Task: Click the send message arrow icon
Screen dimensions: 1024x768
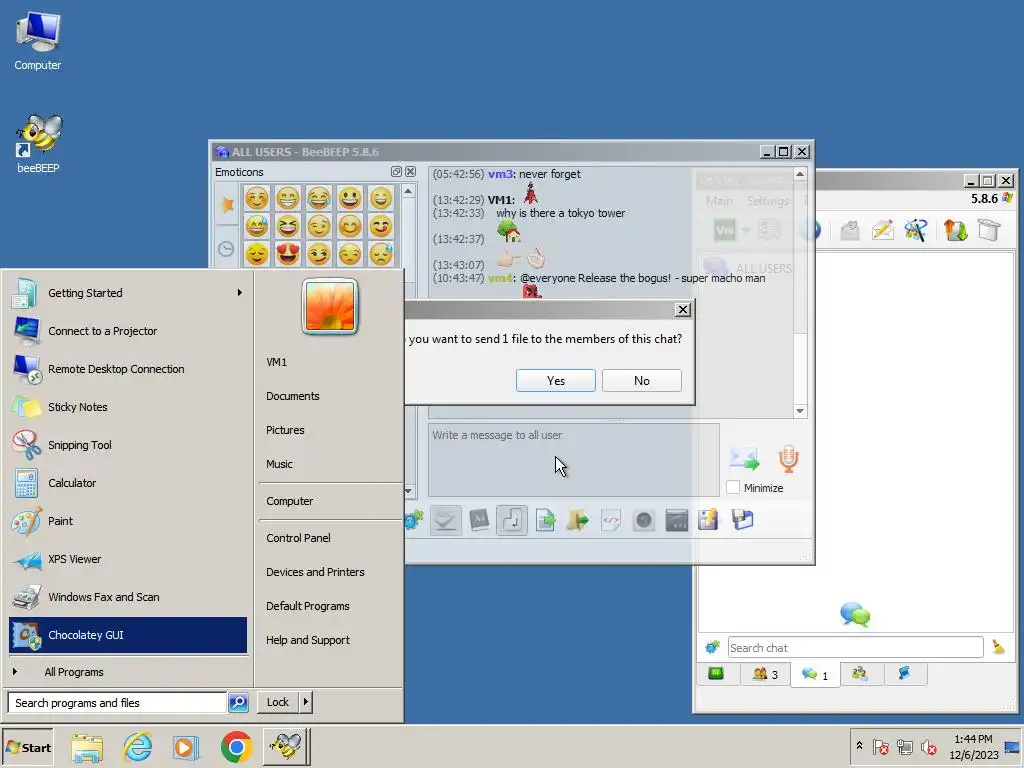Action: click(x=744, y=458)
